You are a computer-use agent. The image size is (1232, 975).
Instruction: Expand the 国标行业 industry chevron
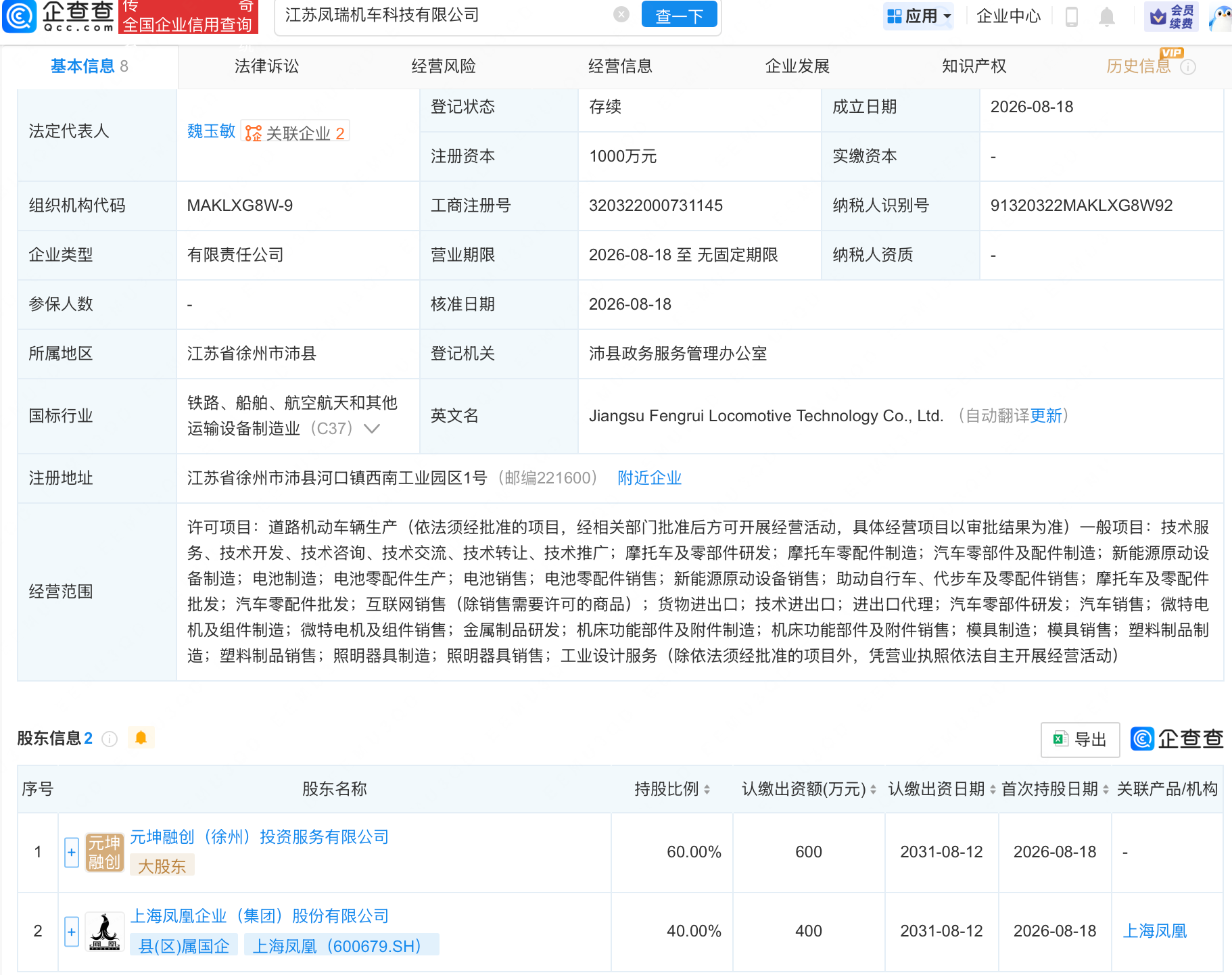(x=372, y=429)
